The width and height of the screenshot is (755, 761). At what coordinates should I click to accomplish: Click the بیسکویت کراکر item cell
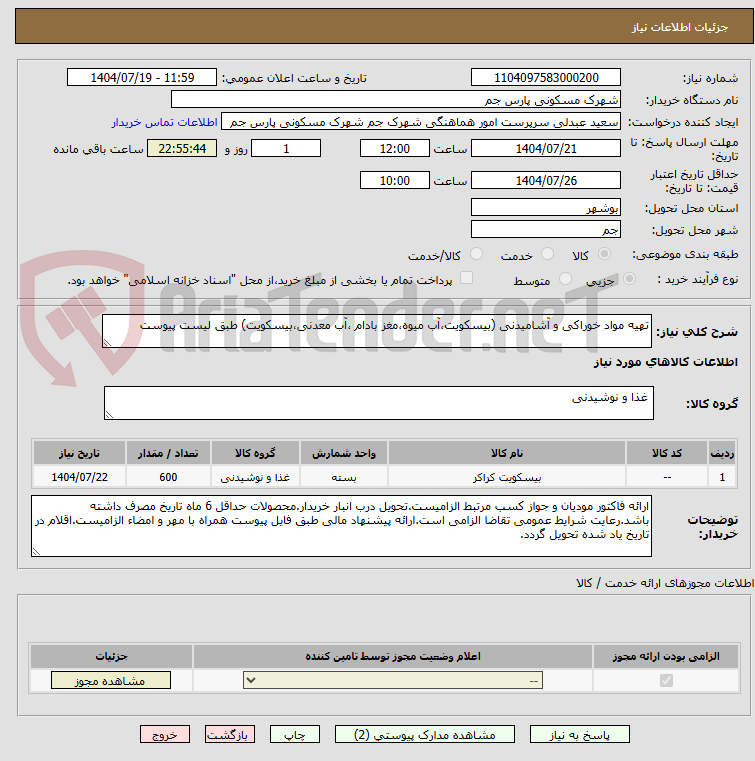coord(507,477)
